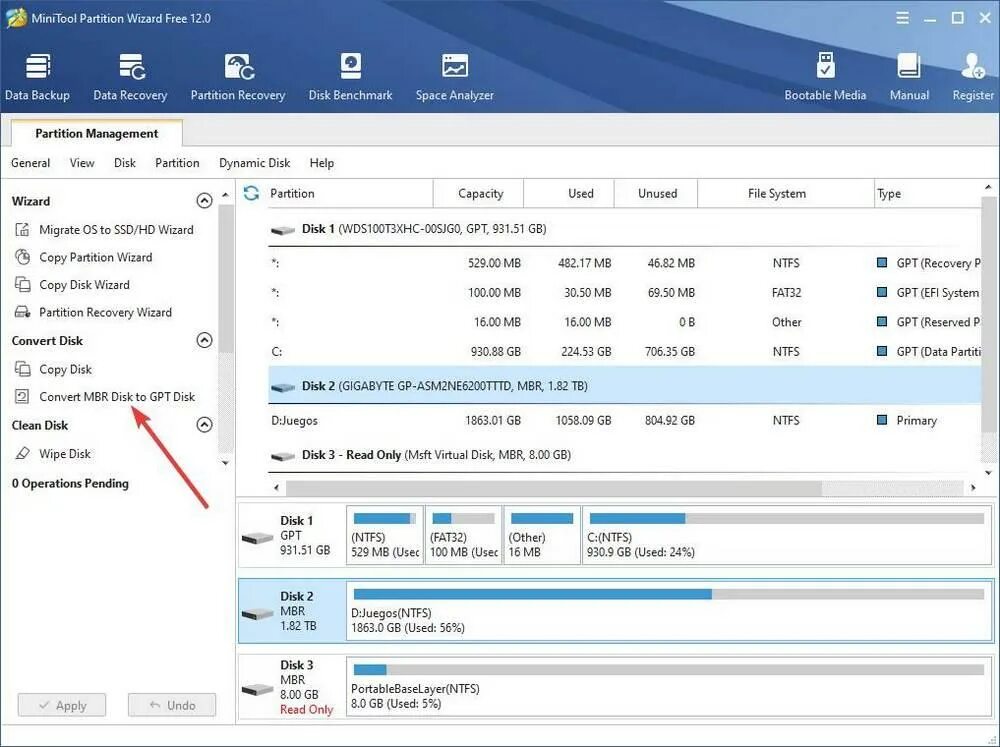Screen dimensions: 1000x747
Task: Collapse the Convert Disk section
Action: click(204, 340)
